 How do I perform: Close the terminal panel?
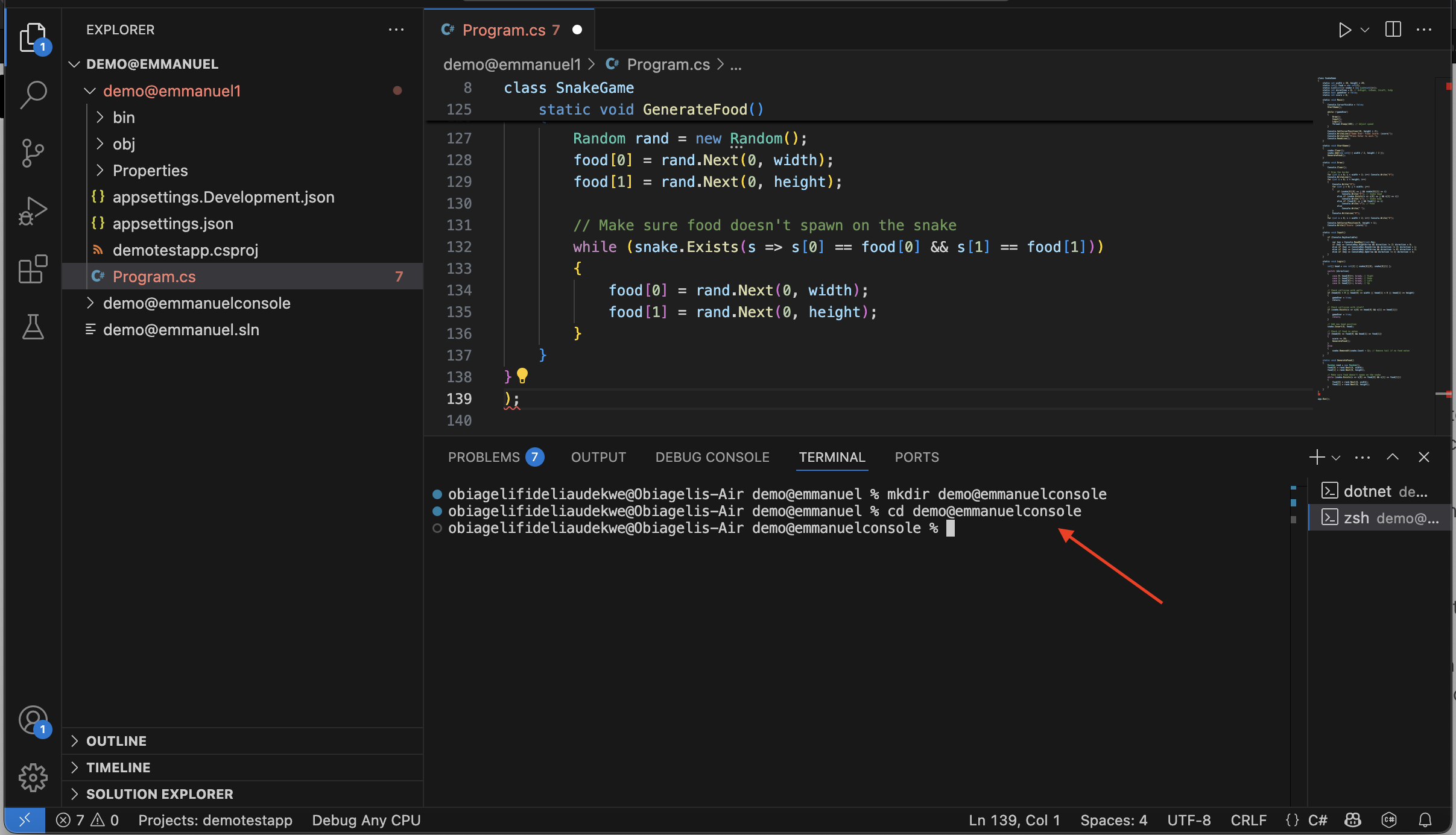click(x=1424, y=457)
